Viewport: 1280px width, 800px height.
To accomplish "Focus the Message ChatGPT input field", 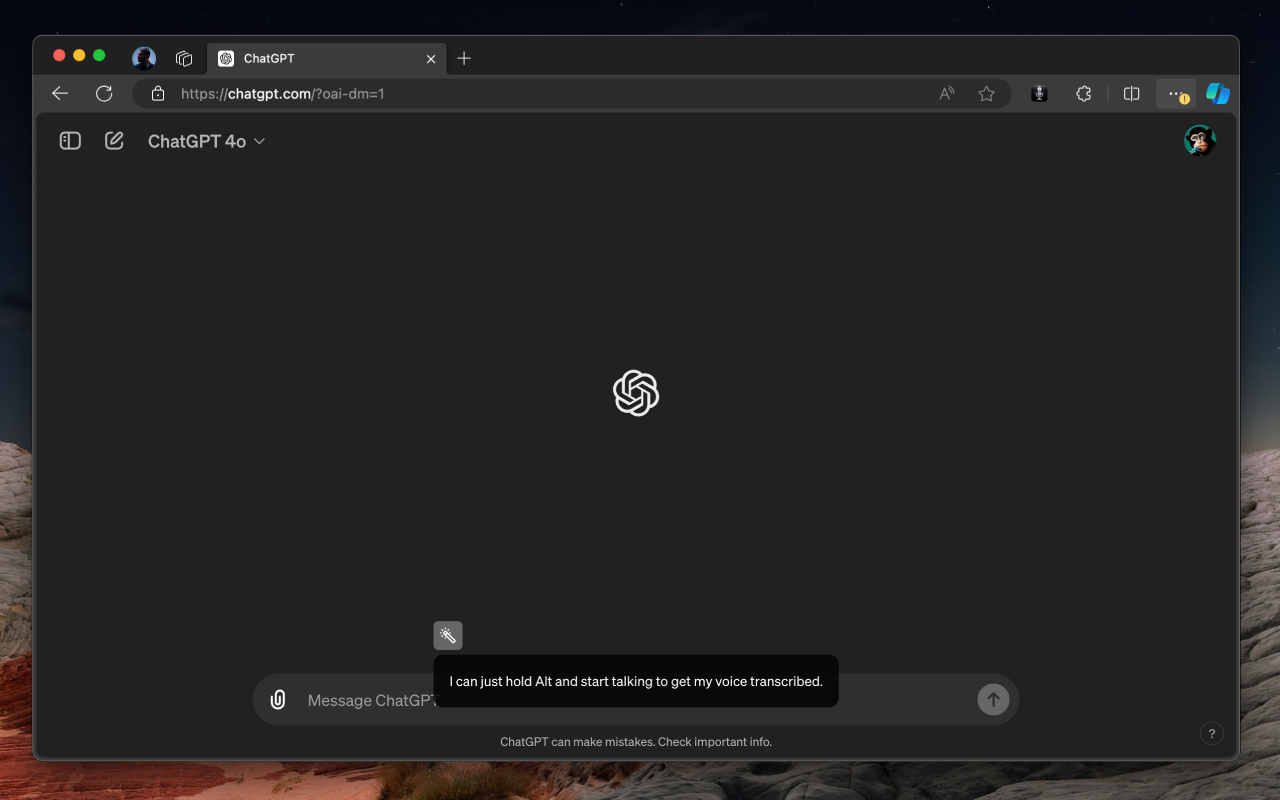I will click(636, 700).
